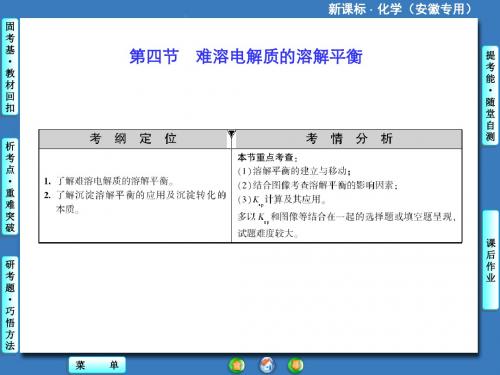Go to the 研考题·巧悟方法 side tab
The image size is (500, 375).
[x=10, y=304]
